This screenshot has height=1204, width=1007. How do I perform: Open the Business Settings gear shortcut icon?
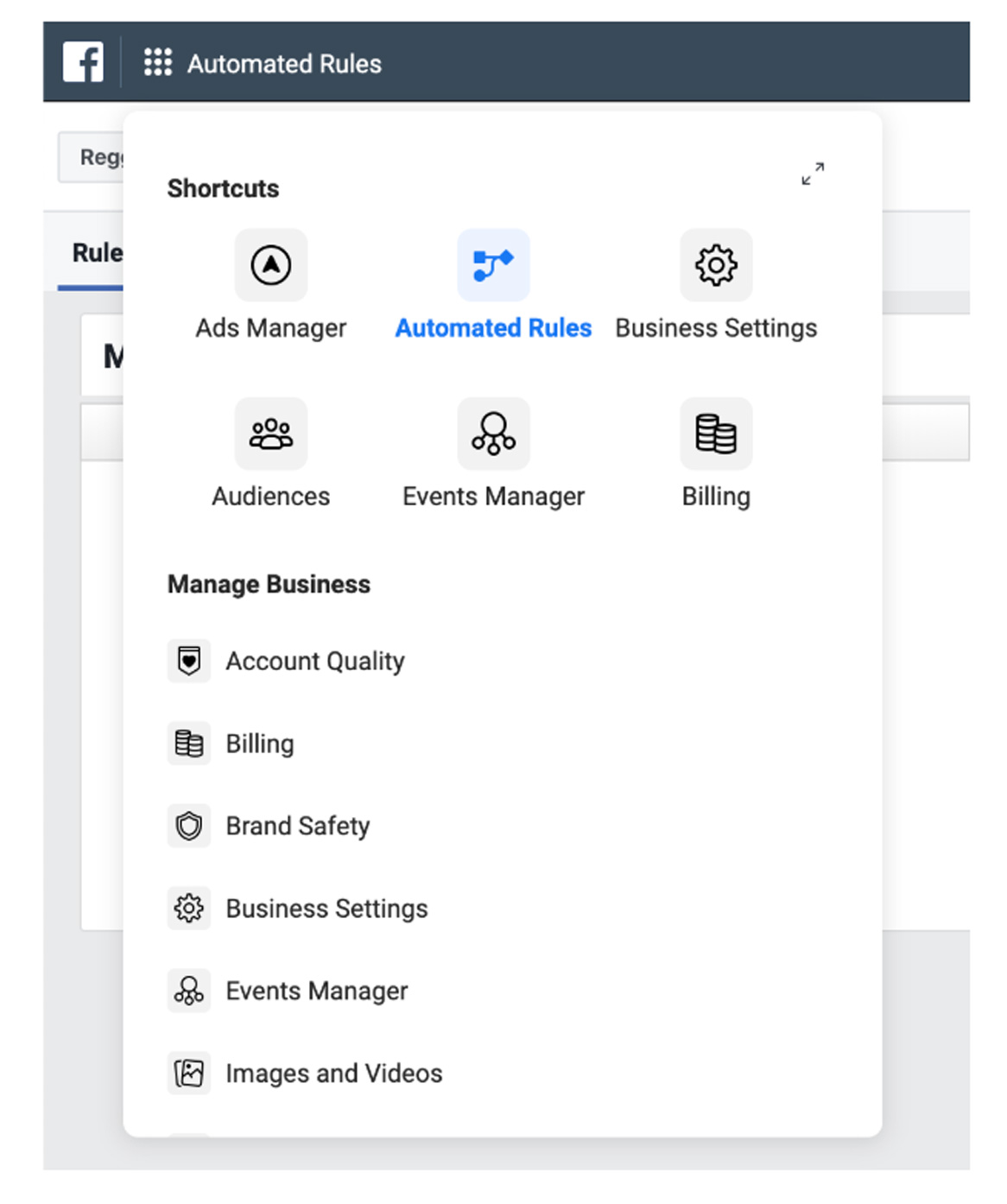715,265
